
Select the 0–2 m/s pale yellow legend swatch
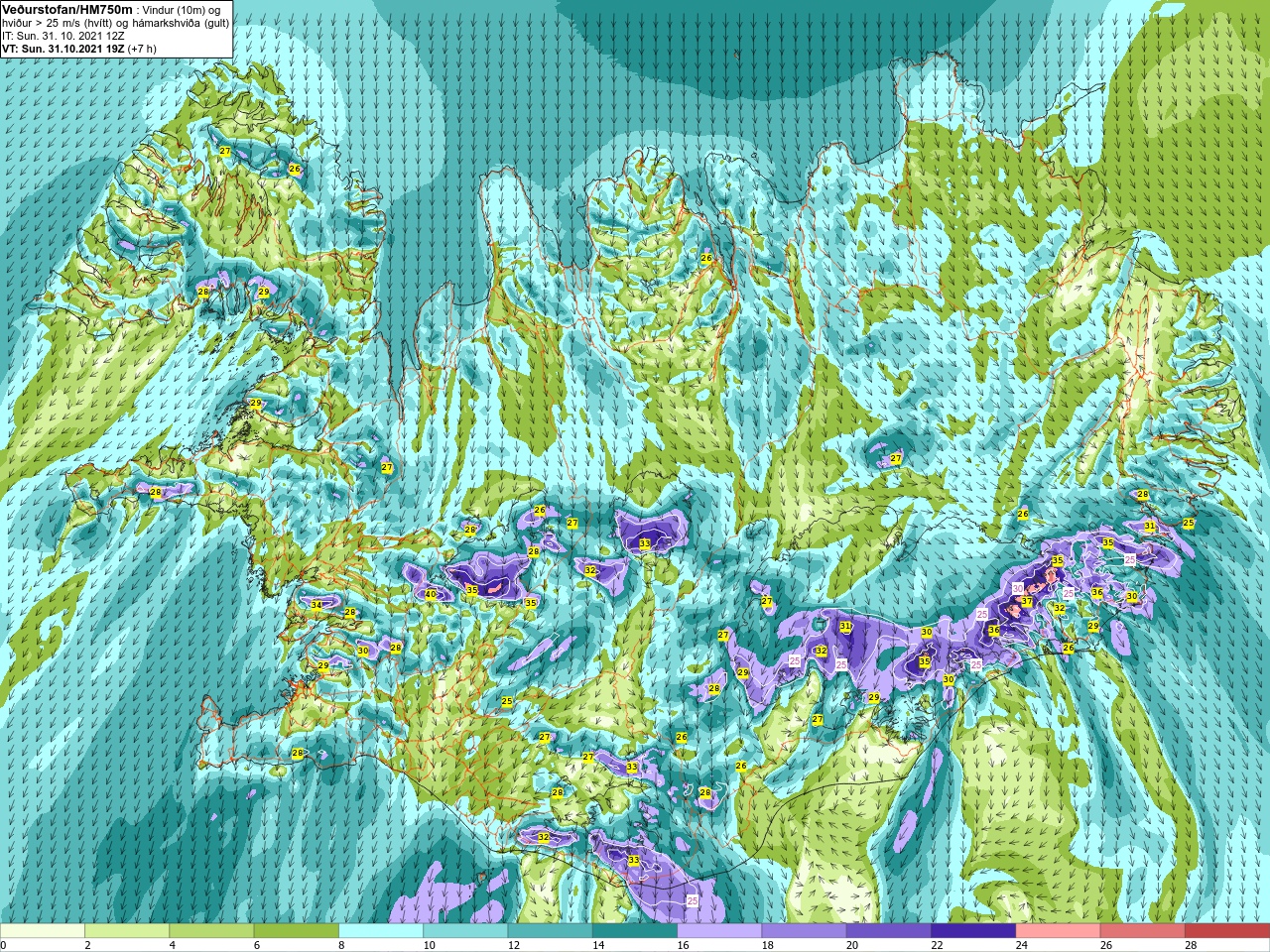[x=43, y=931]
